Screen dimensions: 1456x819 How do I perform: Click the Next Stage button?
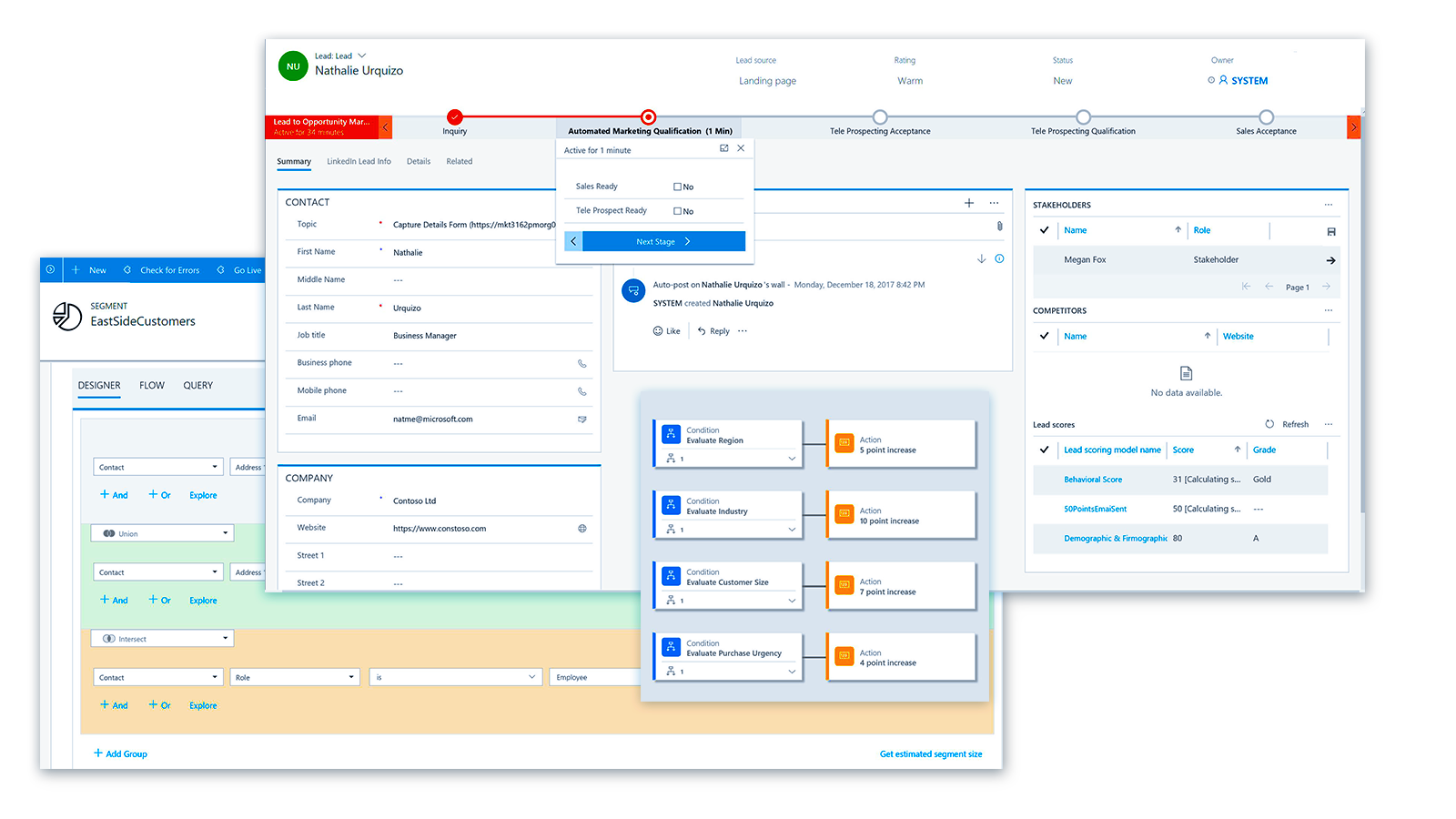[x=656, y=241]
